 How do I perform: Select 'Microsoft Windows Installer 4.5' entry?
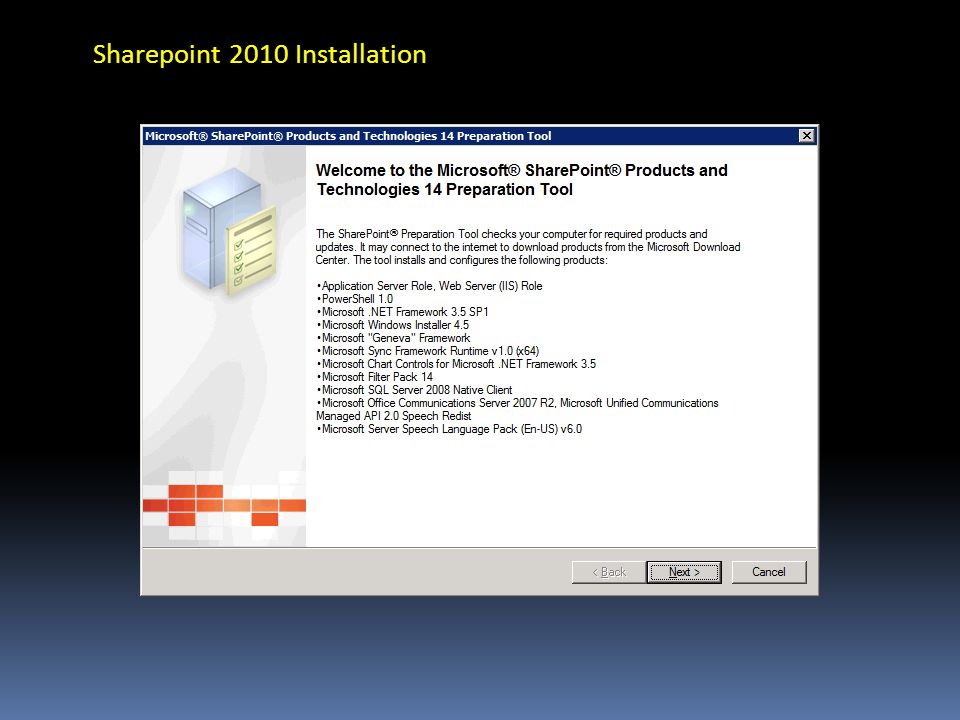point(393,325)
